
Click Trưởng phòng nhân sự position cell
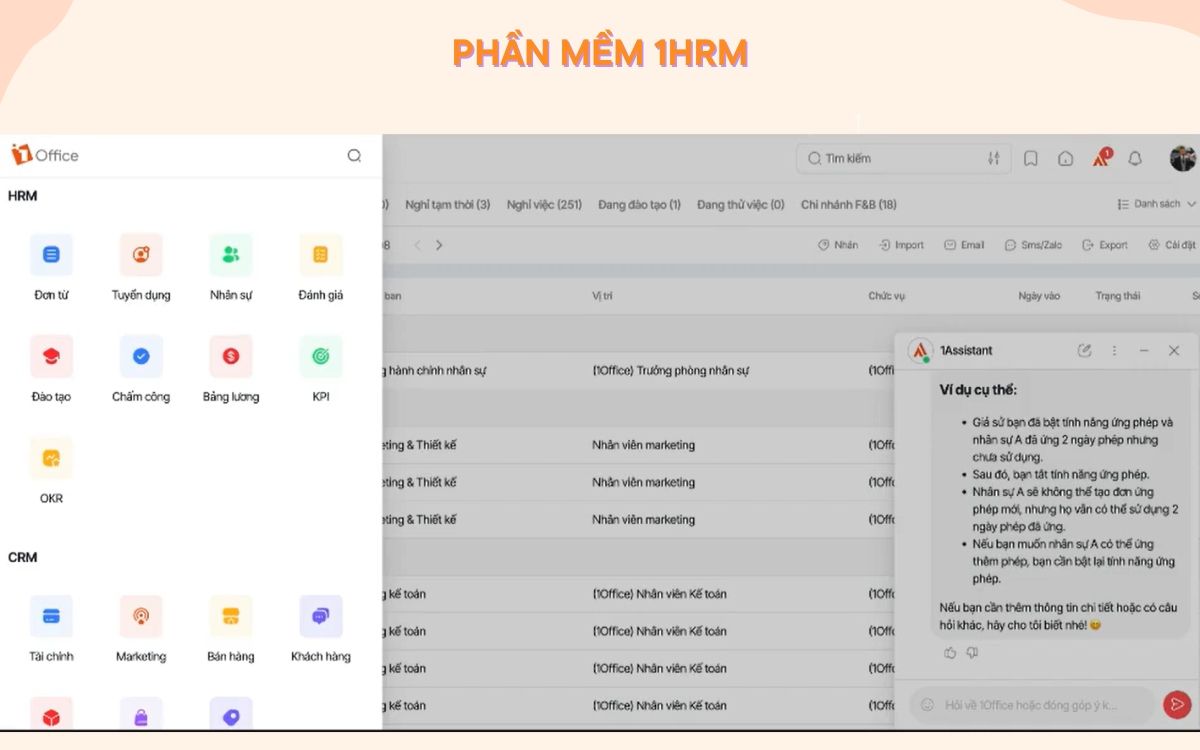coord(671,371)
